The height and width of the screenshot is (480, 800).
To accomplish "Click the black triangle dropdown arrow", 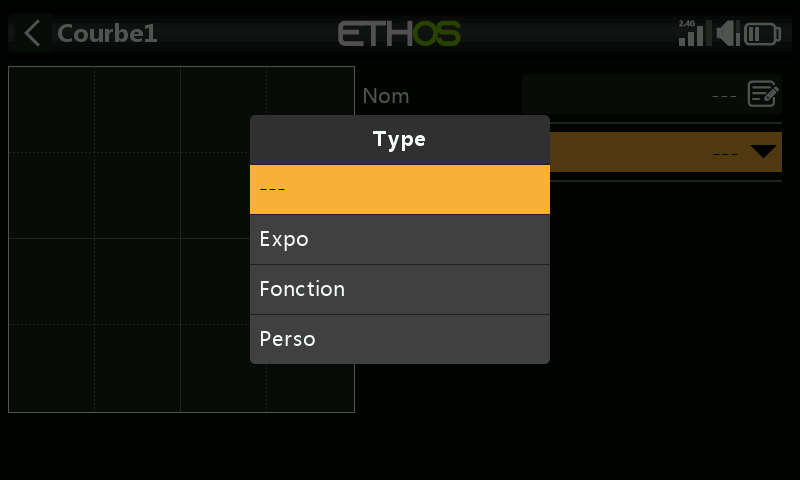I will (763, 151).
